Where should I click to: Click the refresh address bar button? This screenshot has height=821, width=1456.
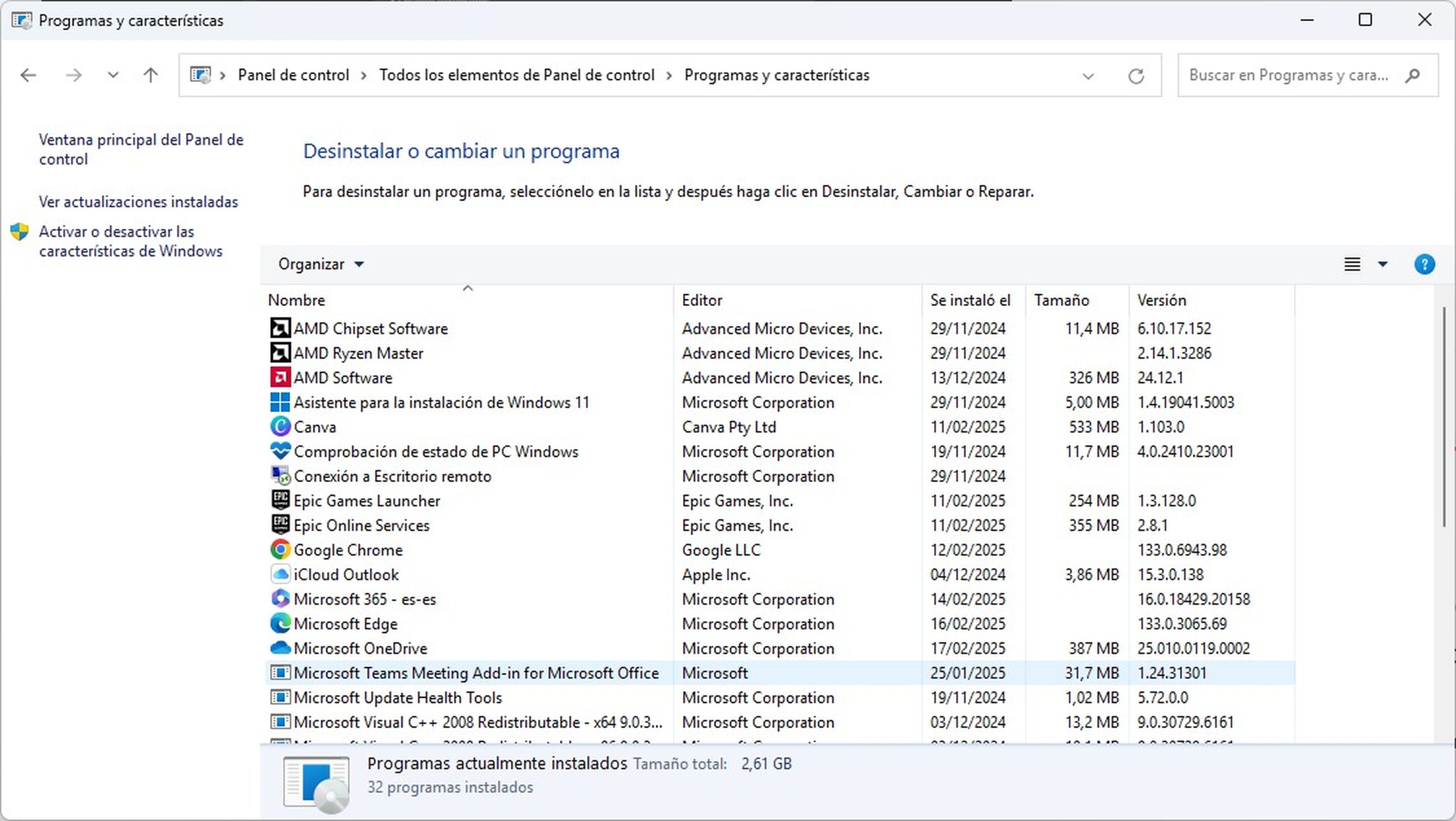point(1136,75)
